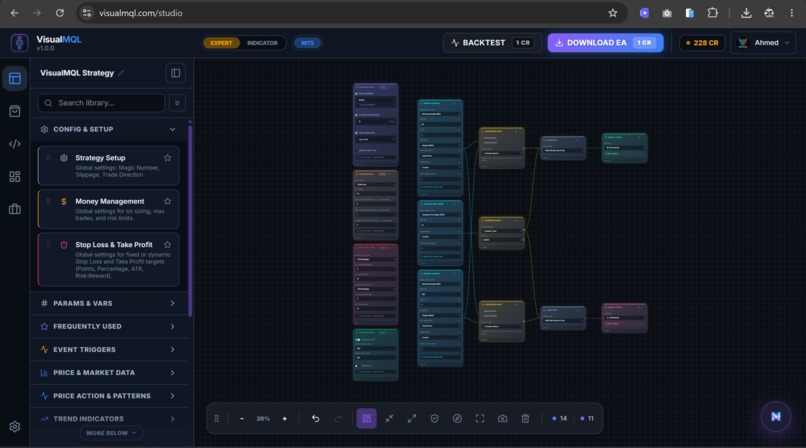Viewport: 806px width, 448px height.
Task: Click the MORE BELOW button
Action: point(112,433)
